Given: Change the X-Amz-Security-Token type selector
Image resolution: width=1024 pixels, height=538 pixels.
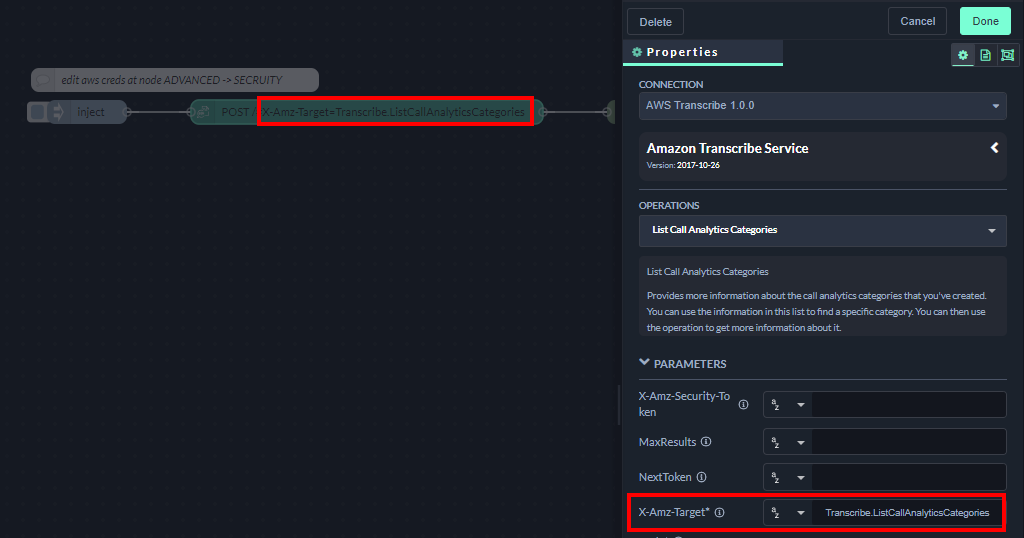Looking at the screenshot, I should [788, 405].
